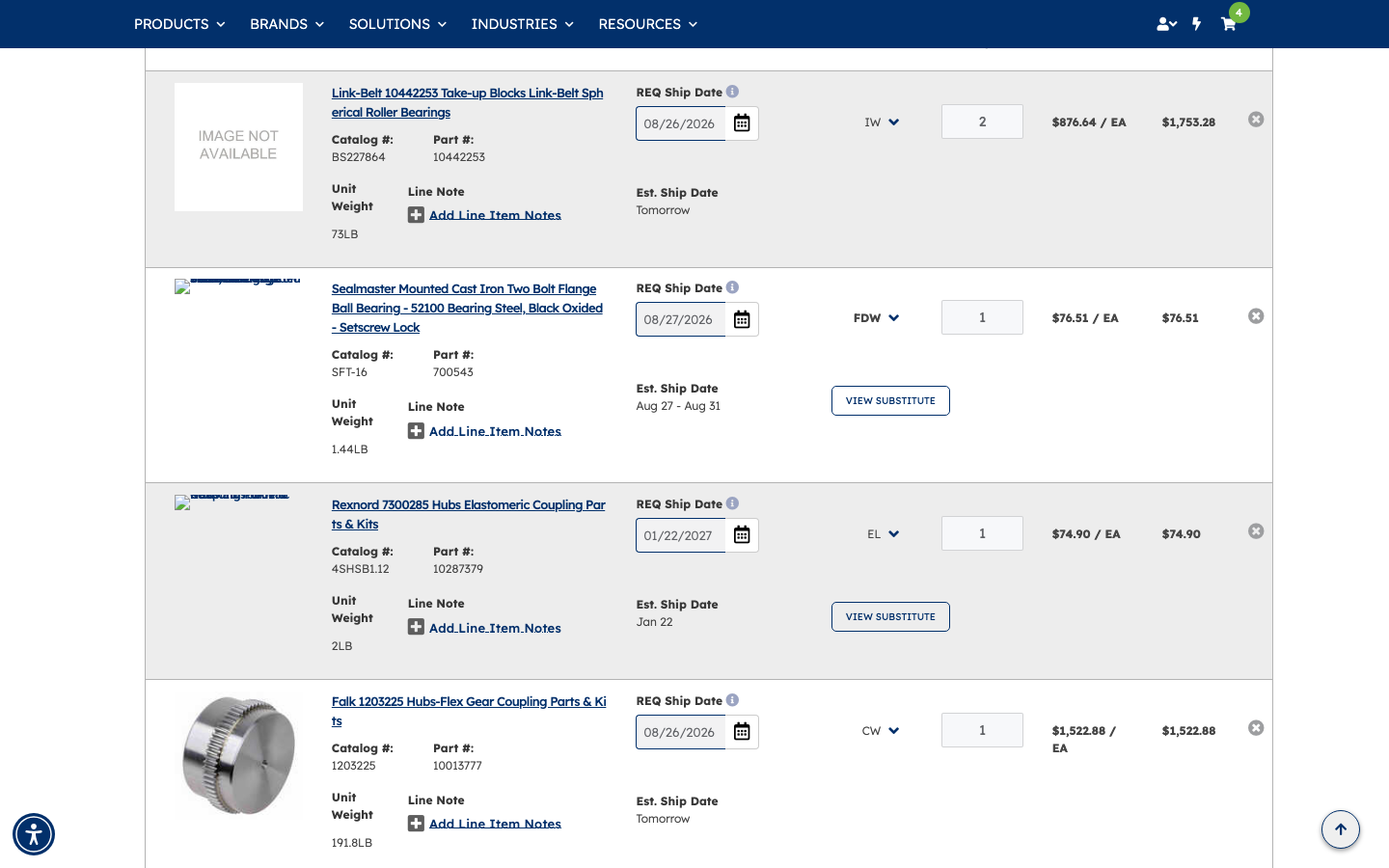View substitute for Sealmaster SFT-16

[890, 401]
